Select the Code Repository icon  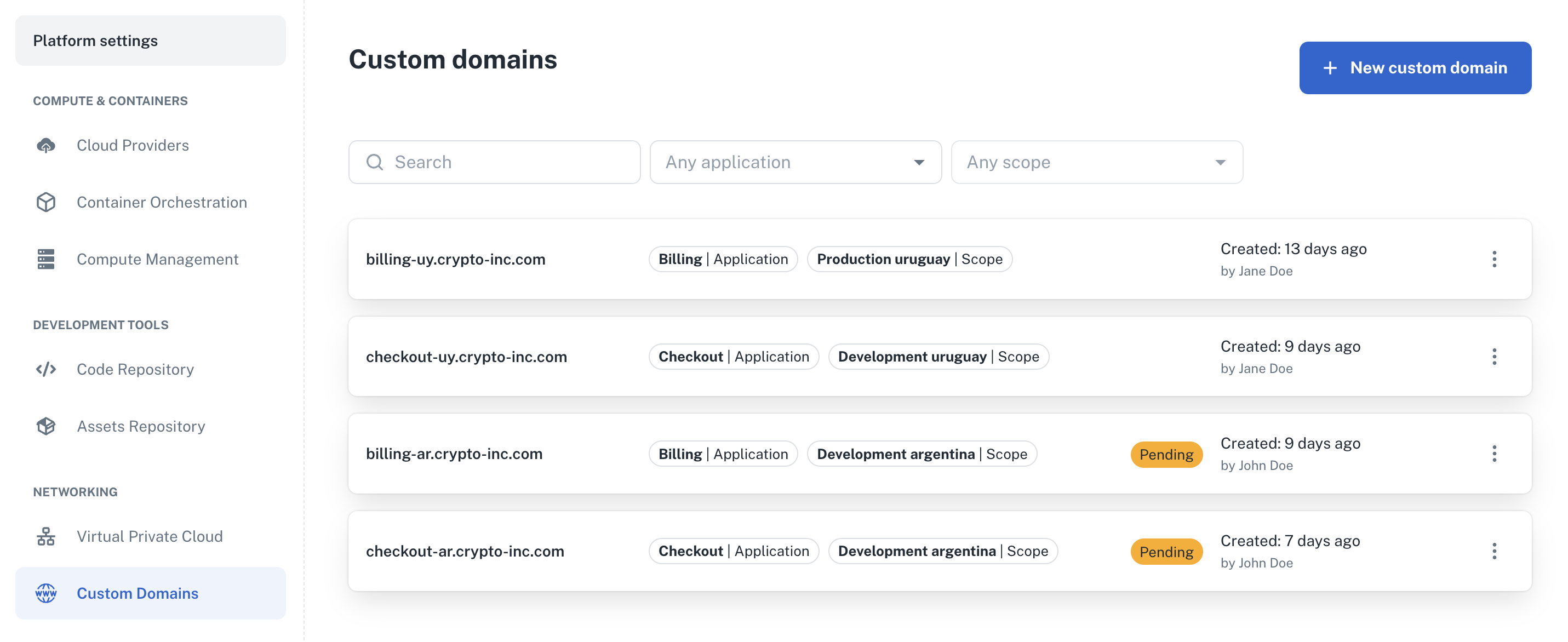click(x=45, y=369)
